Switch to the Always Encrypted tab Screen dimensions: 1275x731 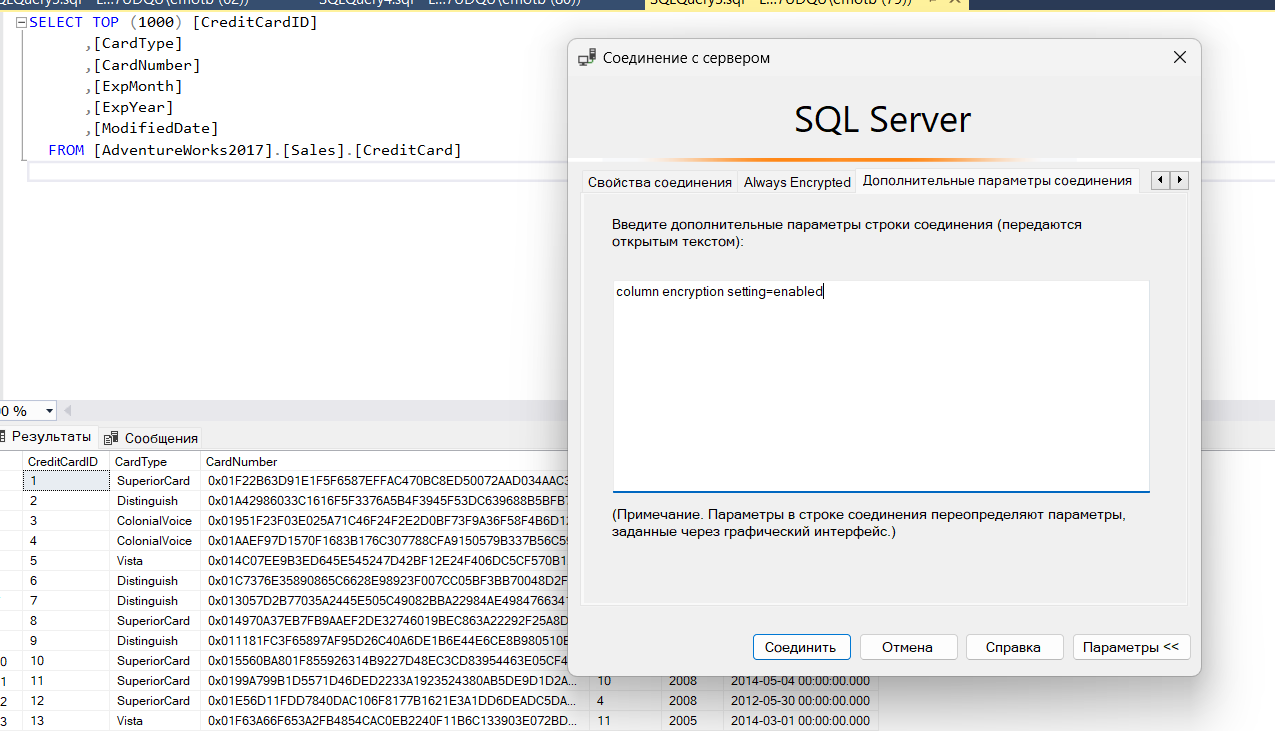tap(797, 182)
